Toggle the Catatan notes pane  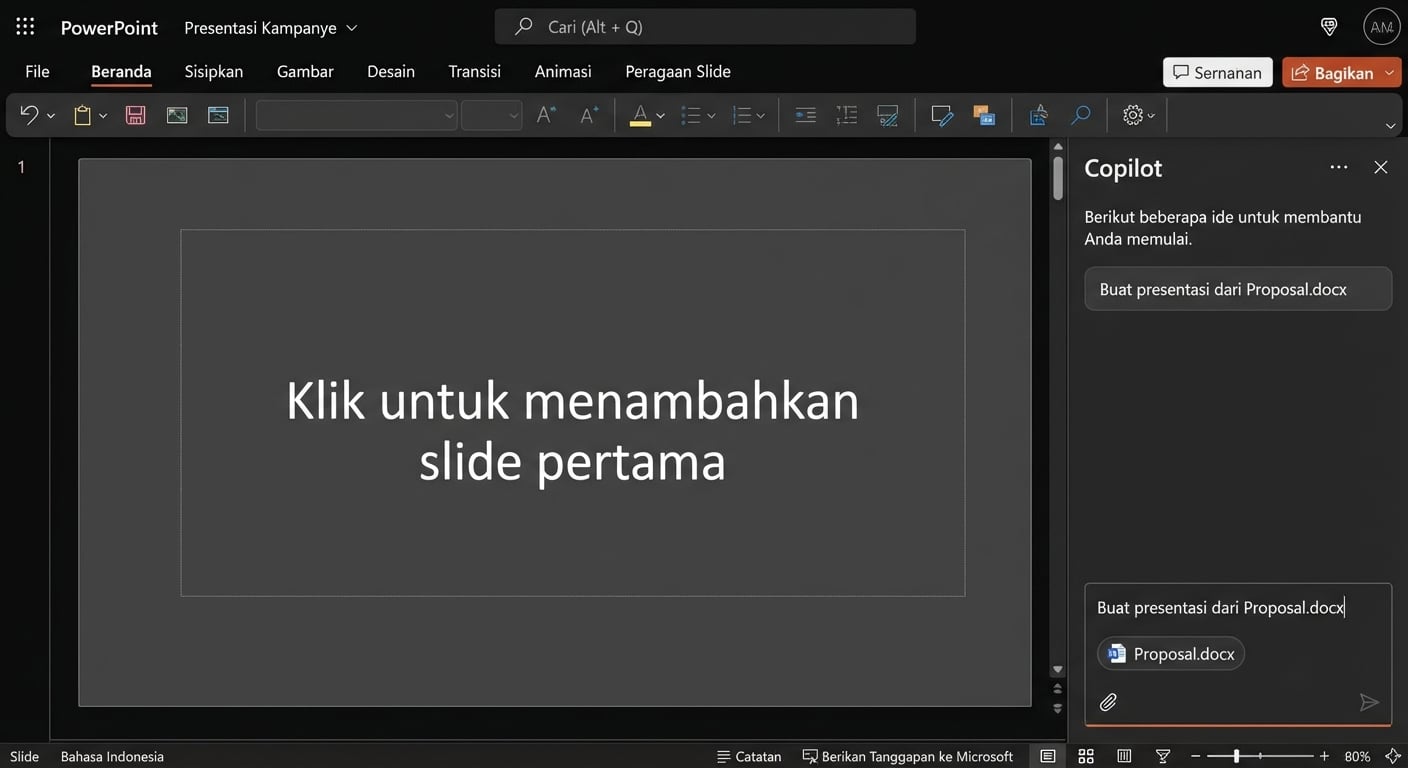click(x=748, y=755)
